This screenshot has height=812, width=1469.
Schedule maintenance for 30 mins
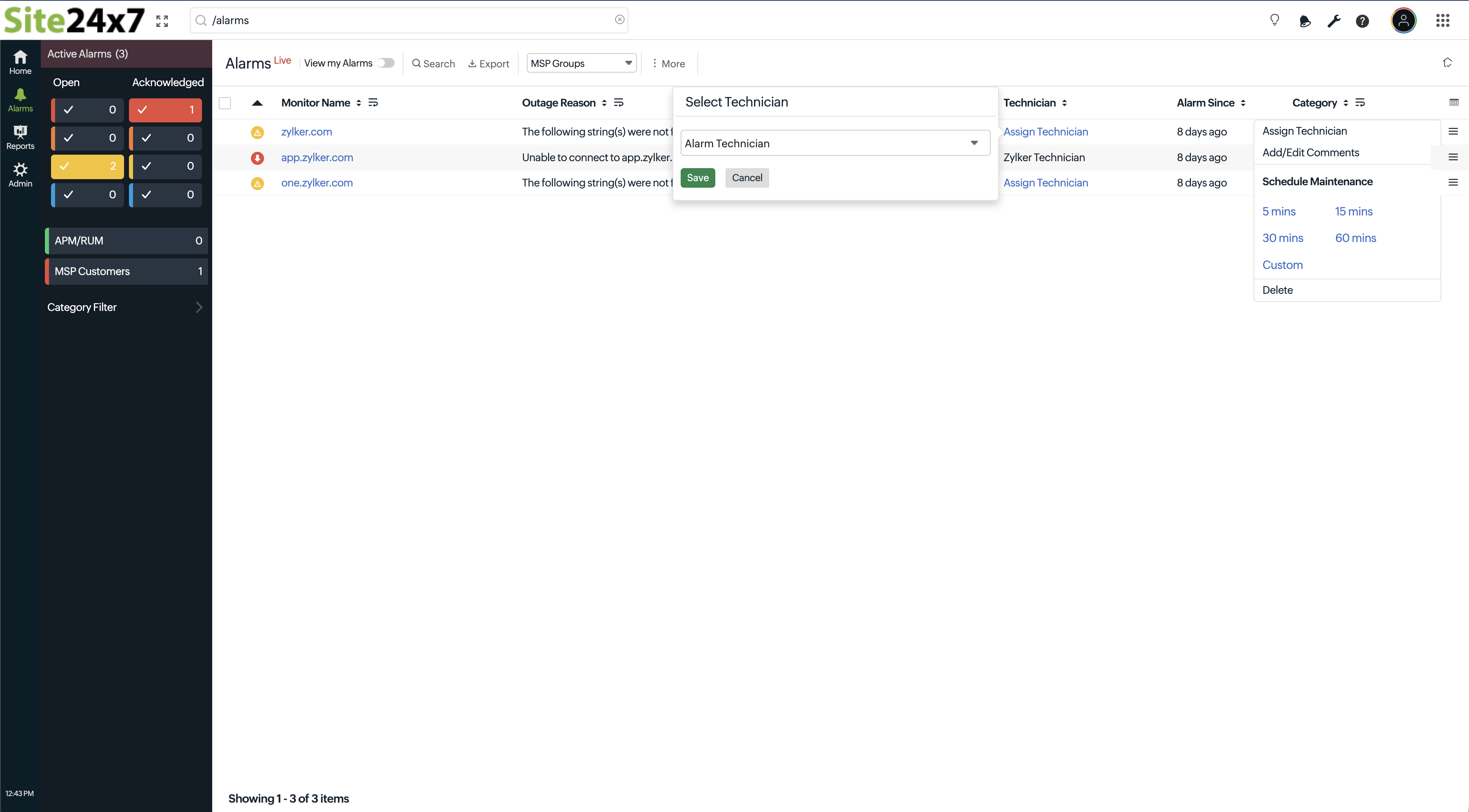[x=1283, y=238]
